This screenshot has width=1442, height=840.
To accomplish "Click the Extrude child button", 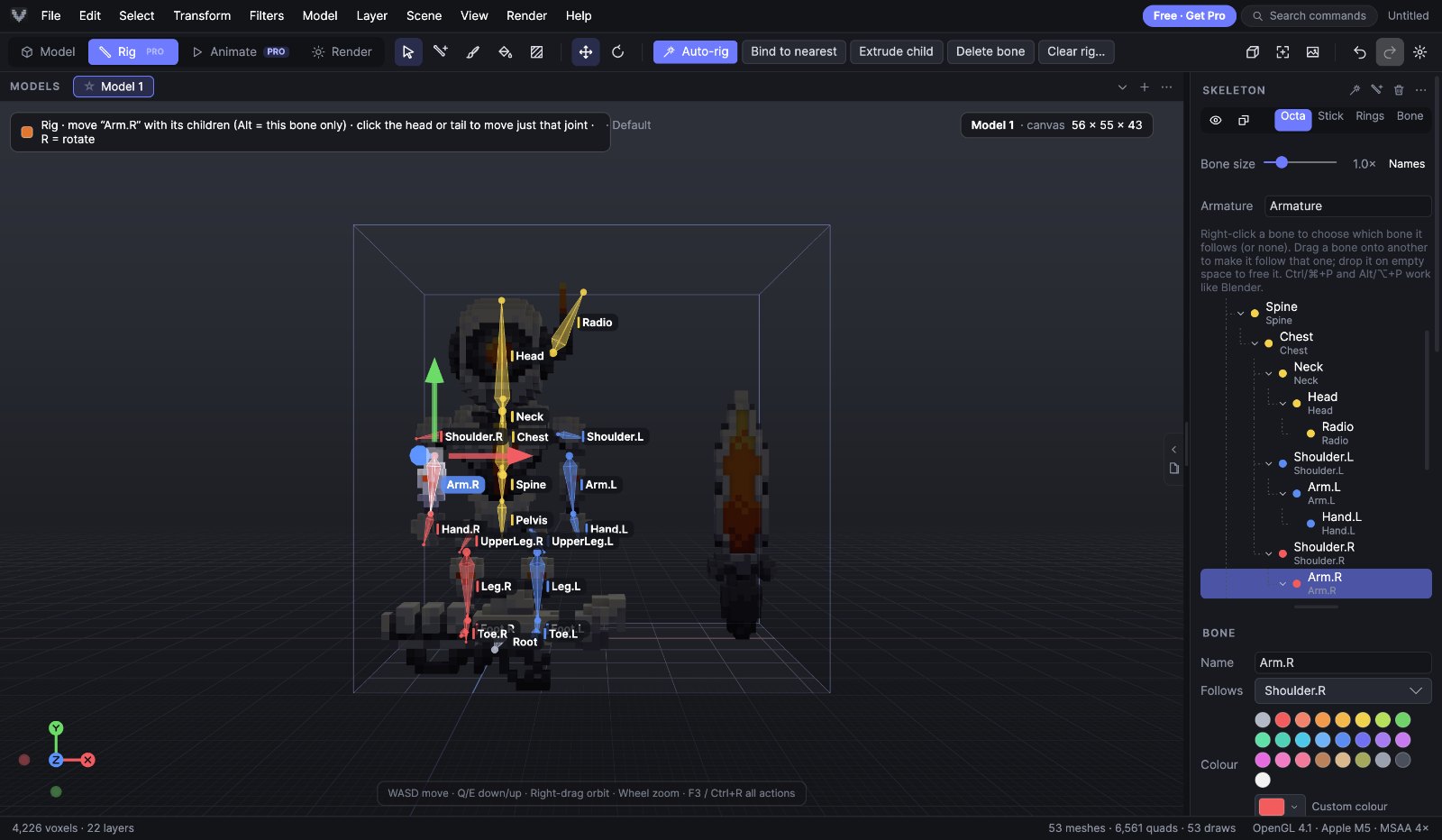I will pyautogui.click(x=896, y=51).
